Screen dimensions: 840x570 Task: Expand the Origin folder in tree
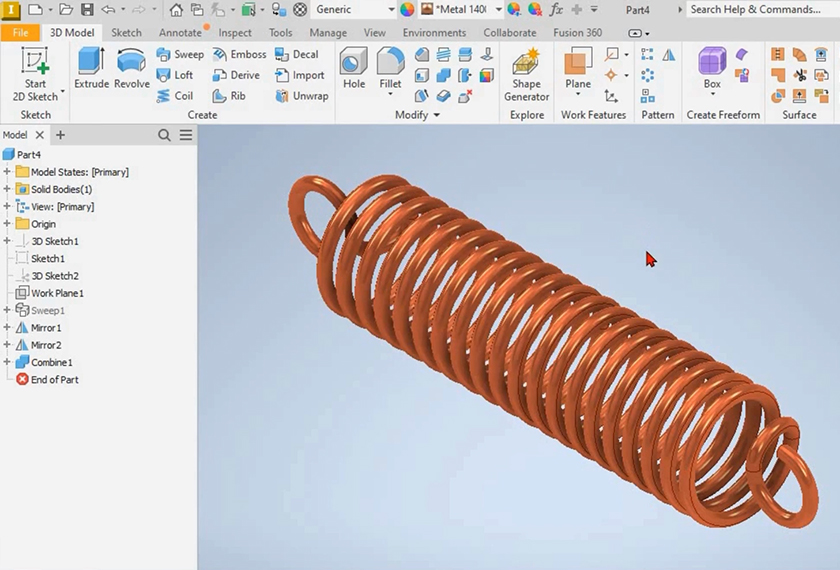(7, 224)
